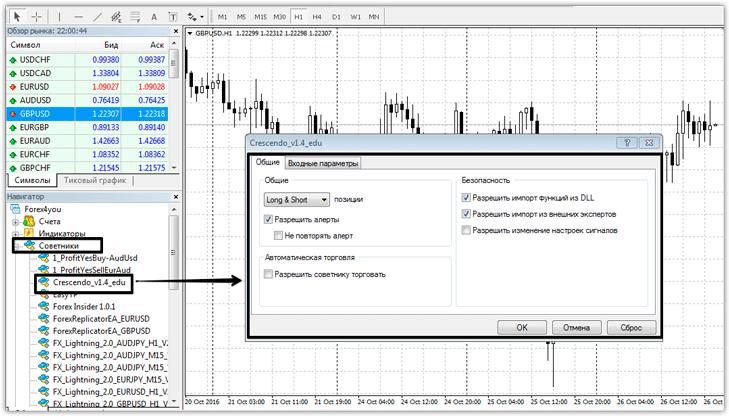729x416 pixels.
Task: Expand the Индикаторы tree node
Action: (17, 232)
